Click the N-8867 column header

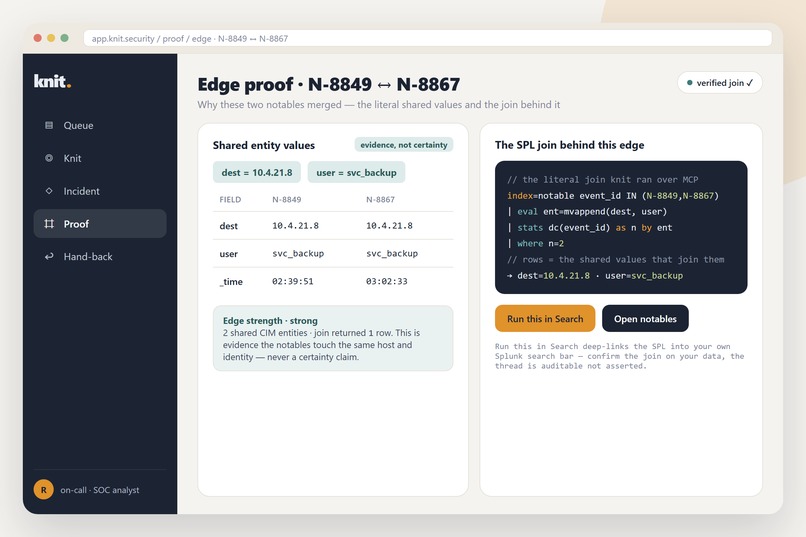[x=380, y=199]
